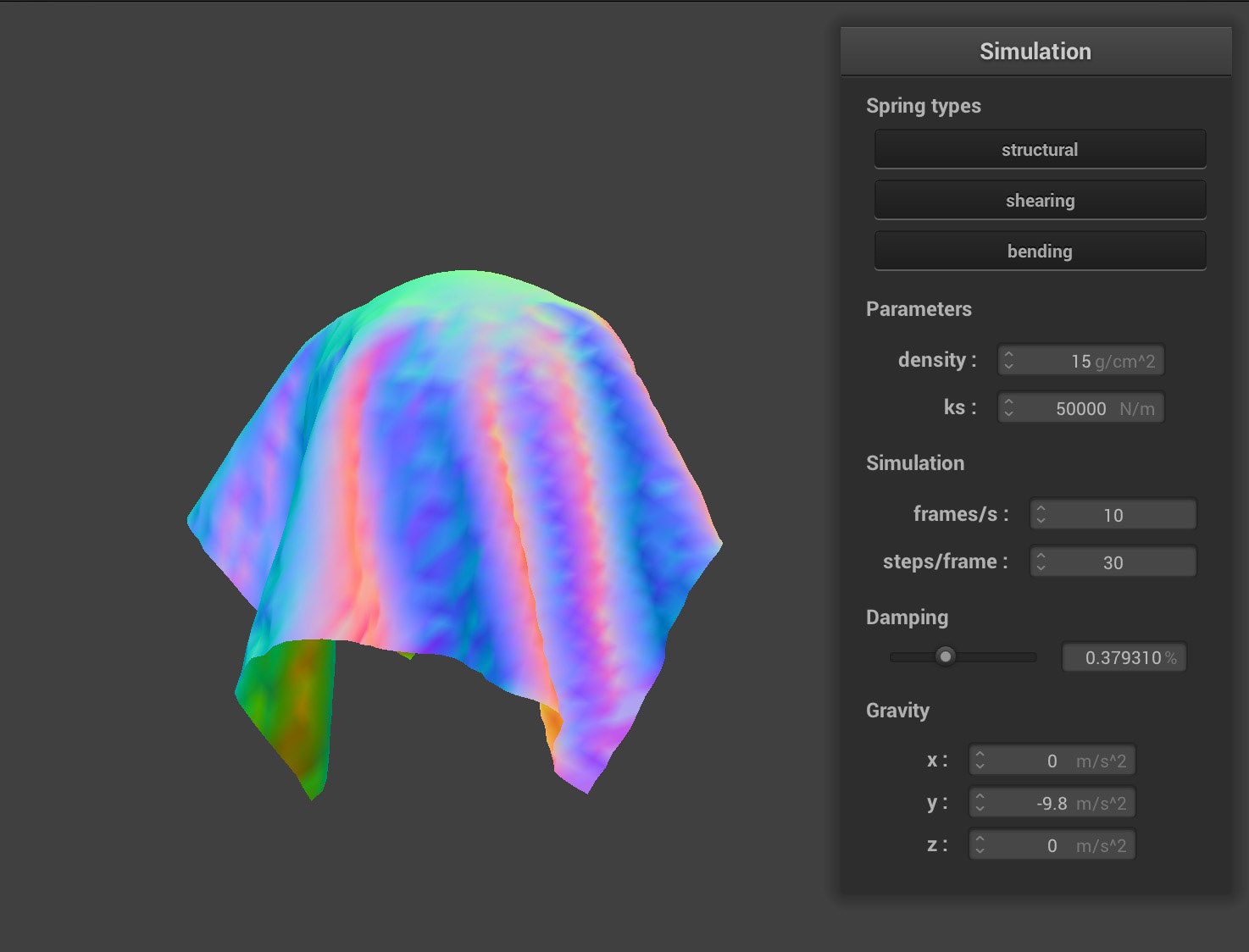1249x952 pixels.
Task: Click the density stepper arrows
Action: (x=1008, y=361)
